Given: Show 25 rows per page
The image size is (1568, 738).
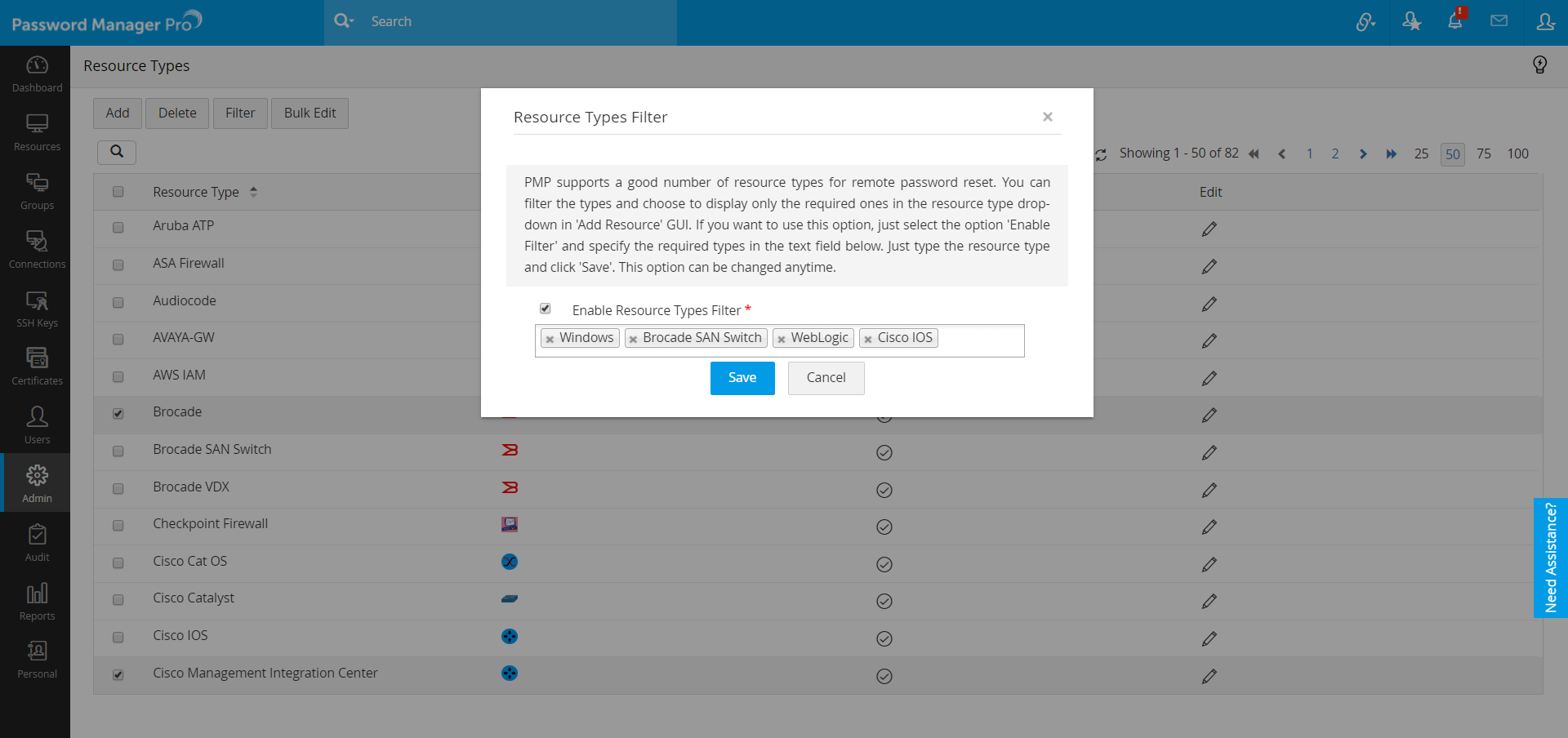Looking at the screenshot, I should [1422, 153].
